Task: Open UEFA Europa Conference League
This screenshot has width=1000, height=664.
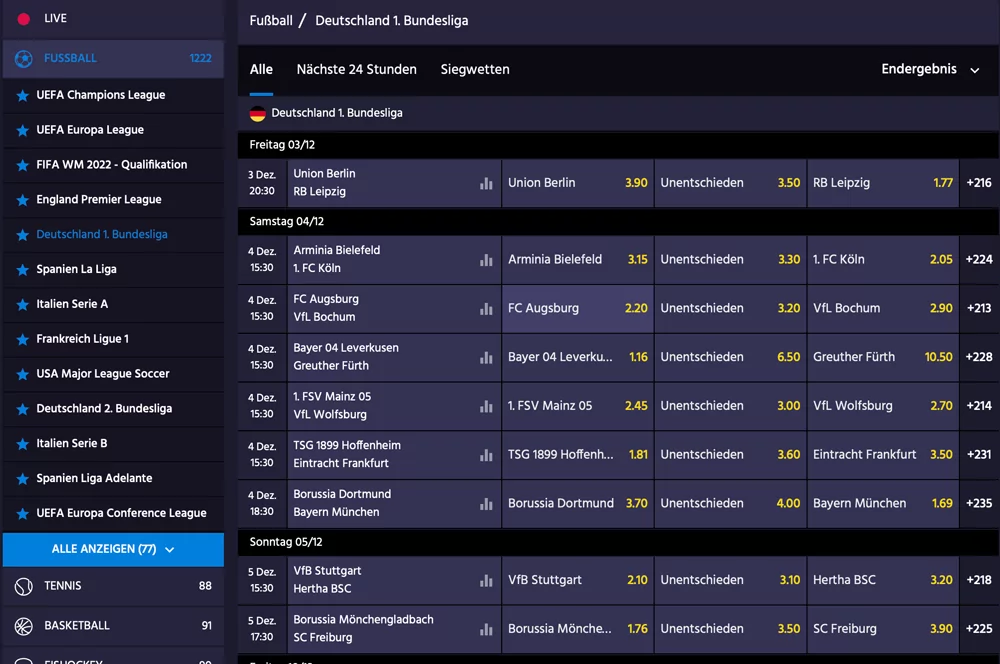Action: [x=113, y=513]
